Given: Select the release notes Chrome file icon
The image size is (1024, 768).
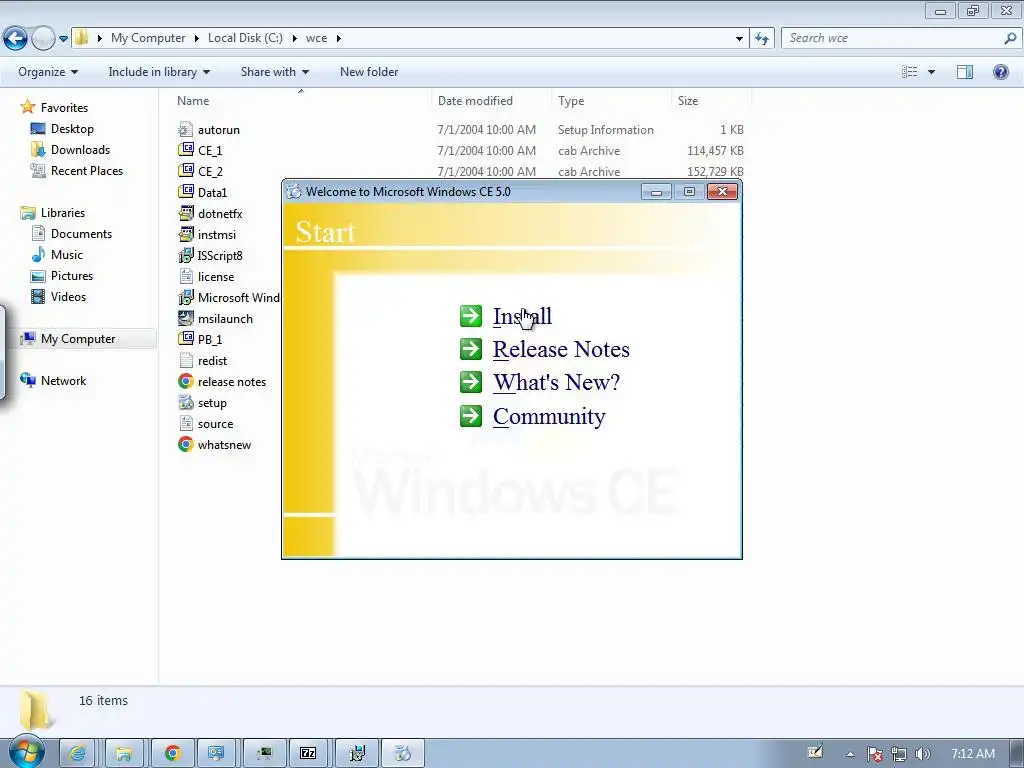Looking at the screenshot, I should click(x=185, y=381).
